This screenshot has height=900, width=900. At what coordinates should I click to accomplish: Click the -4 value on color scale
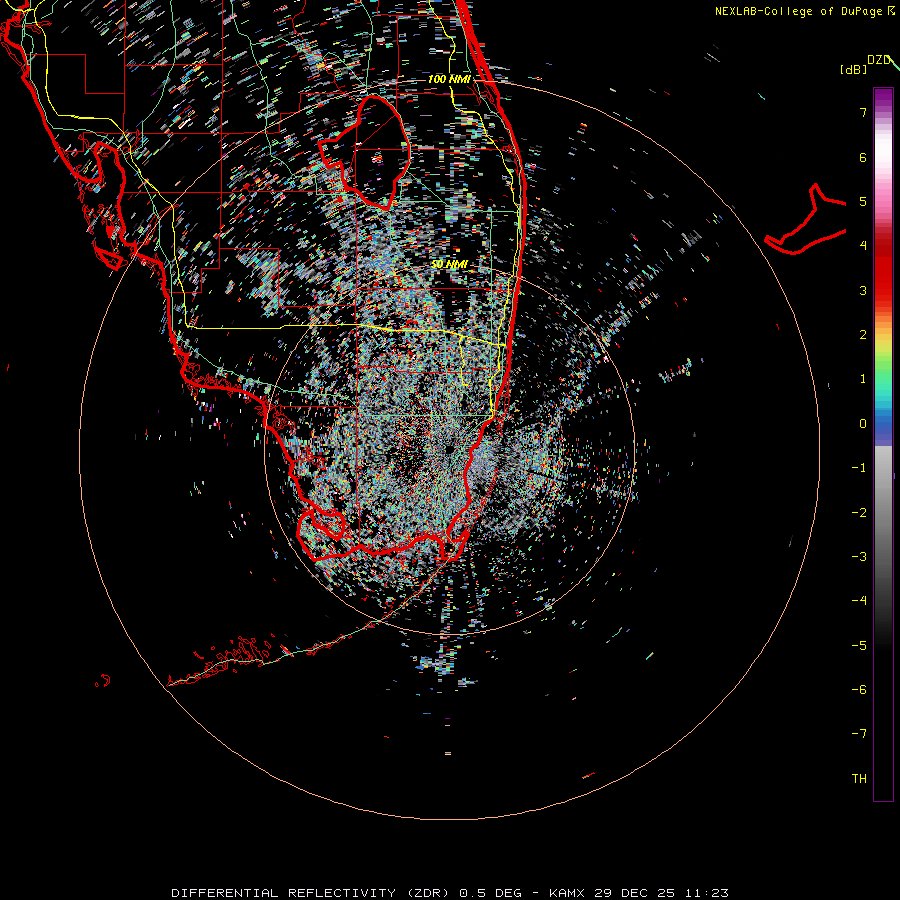[x=859, y=601]
